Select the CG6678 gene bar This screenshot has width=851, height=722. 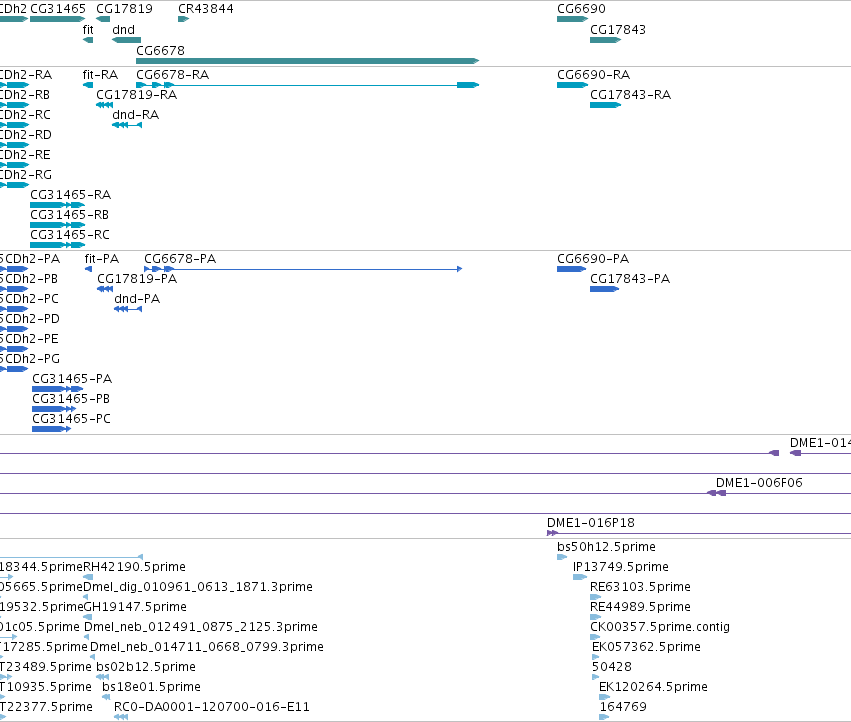click(x=307, y=61)
